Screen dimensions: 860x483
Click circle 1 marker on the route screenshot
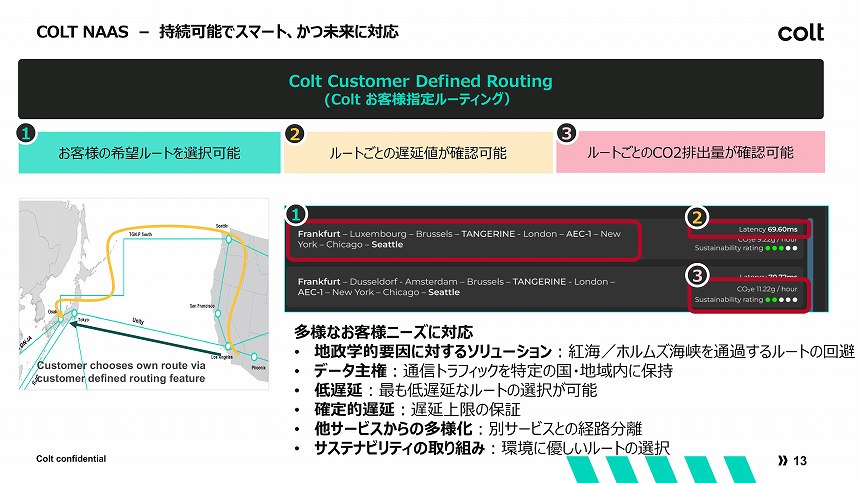point(296,214)
